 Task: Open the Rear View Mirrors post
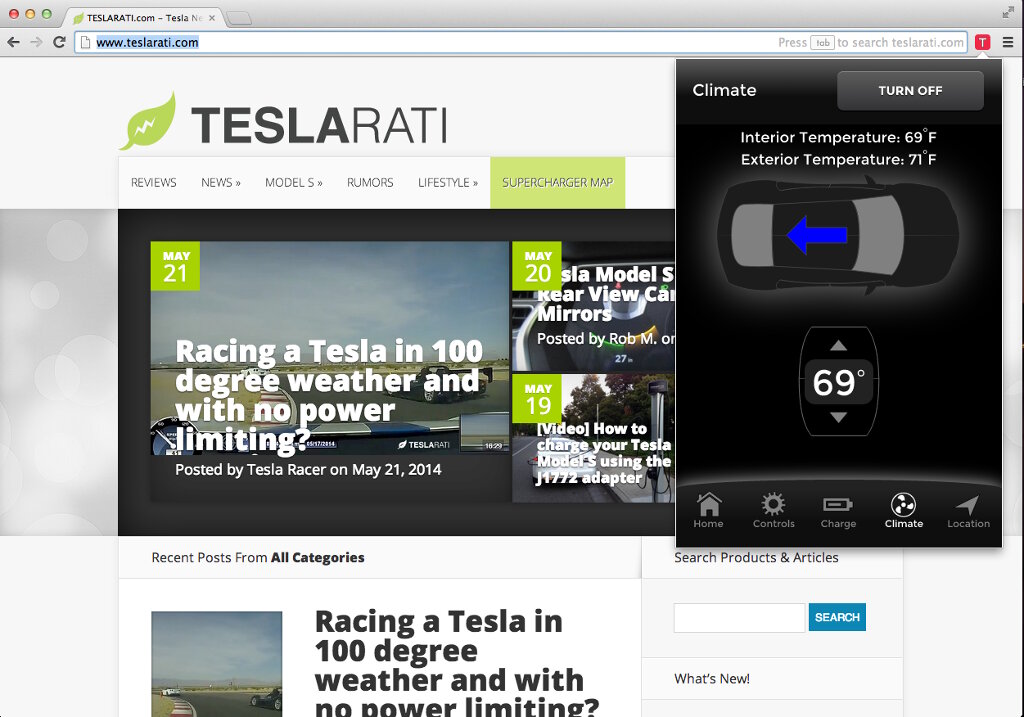click(x=605, y=294)
